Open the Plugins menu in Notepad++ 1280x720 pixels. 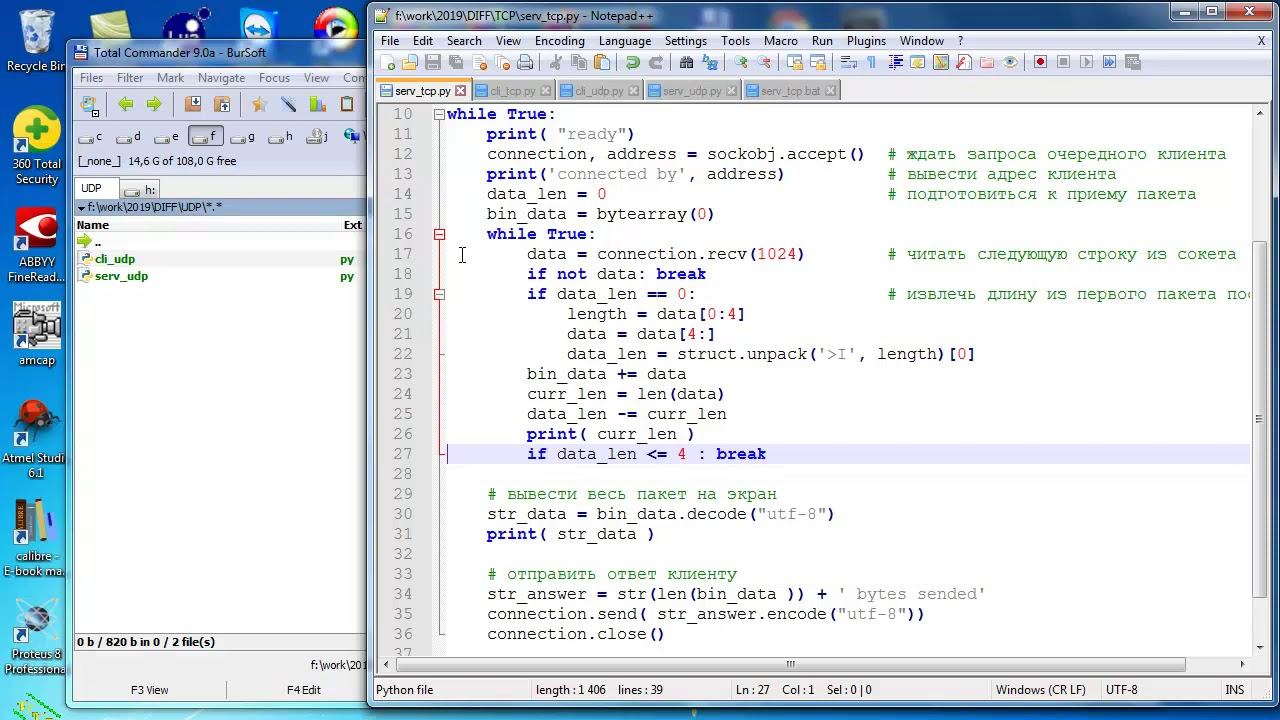pyautogui.click(x=866, y=41)
